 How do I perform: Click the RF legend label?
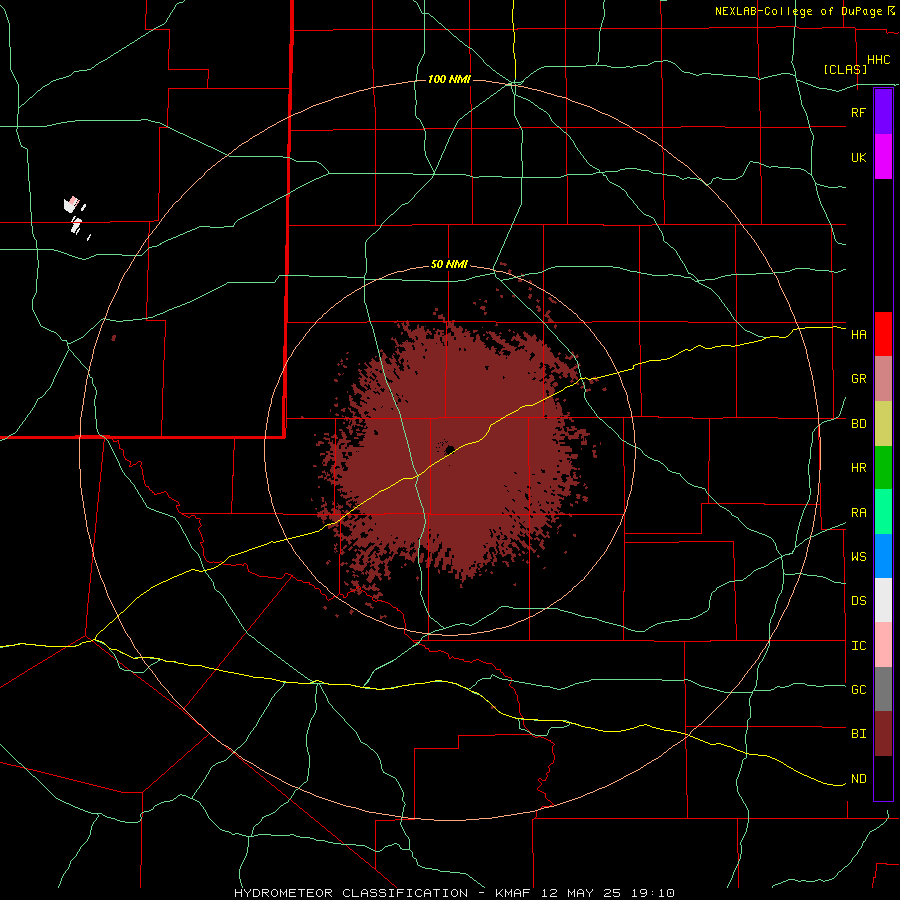tap(858, 112)
